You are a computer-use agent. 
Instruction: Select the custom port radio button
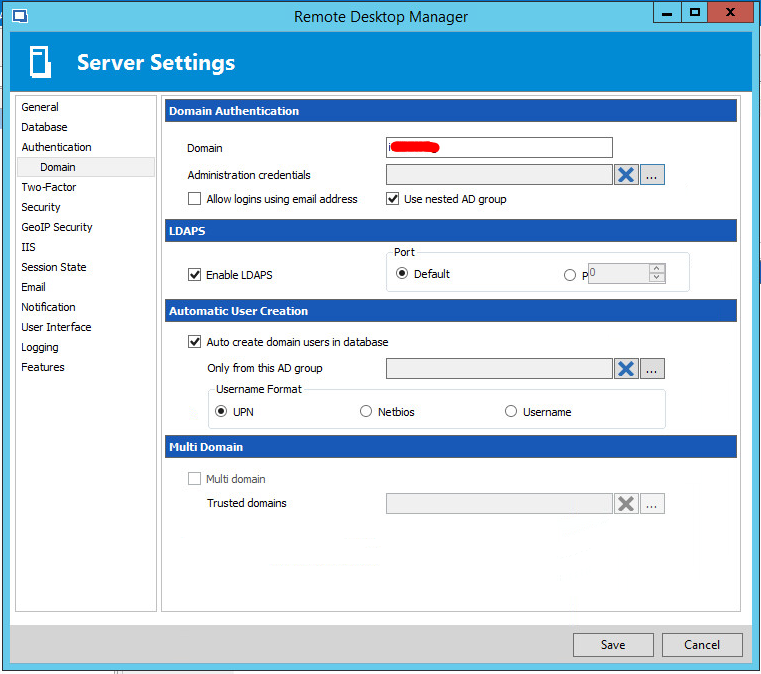pos(569,275)
